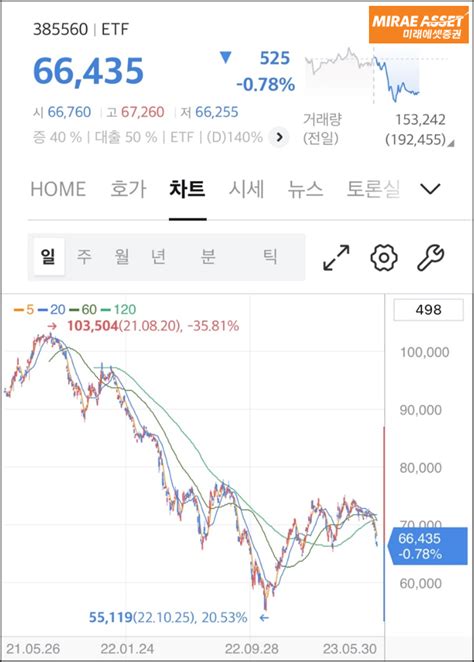Expand chart to fullscreen with arrows icon
Viewport: 474px width, 662px height.
pyautogui.click(x=336, y=257)
